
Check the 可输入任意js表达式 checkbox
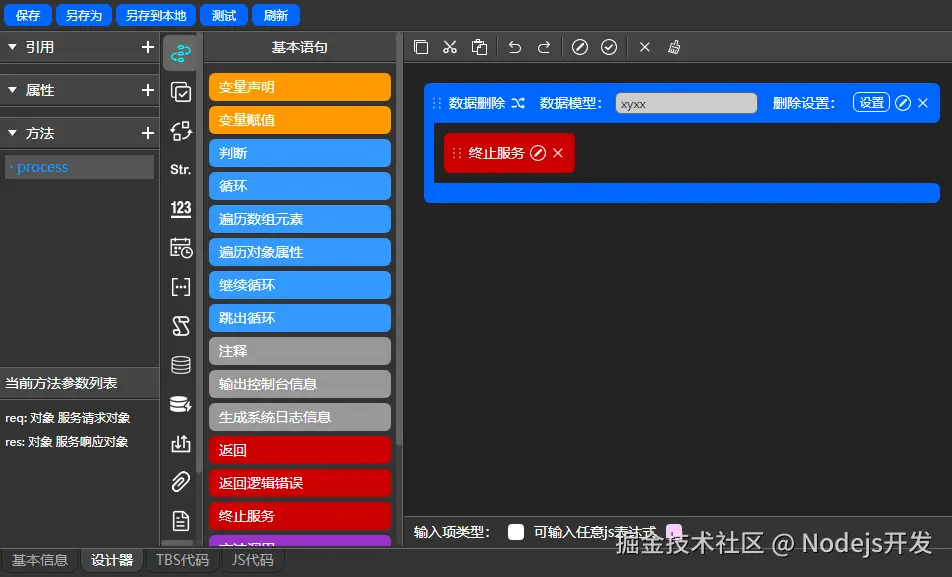516,532
